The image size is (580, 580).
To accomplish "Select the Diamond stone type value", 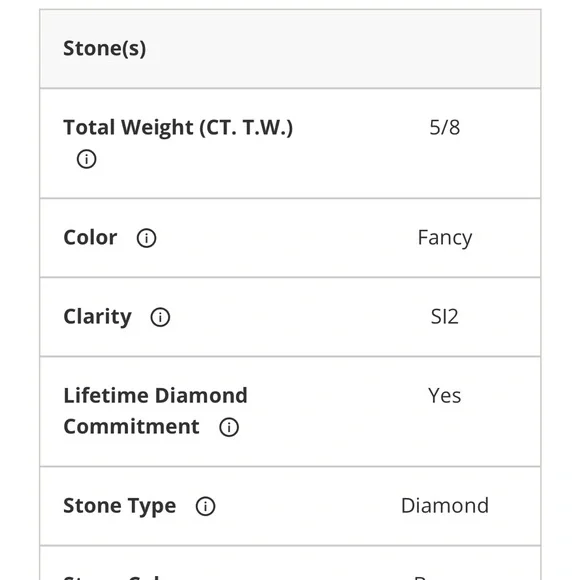I will [445, 506].
